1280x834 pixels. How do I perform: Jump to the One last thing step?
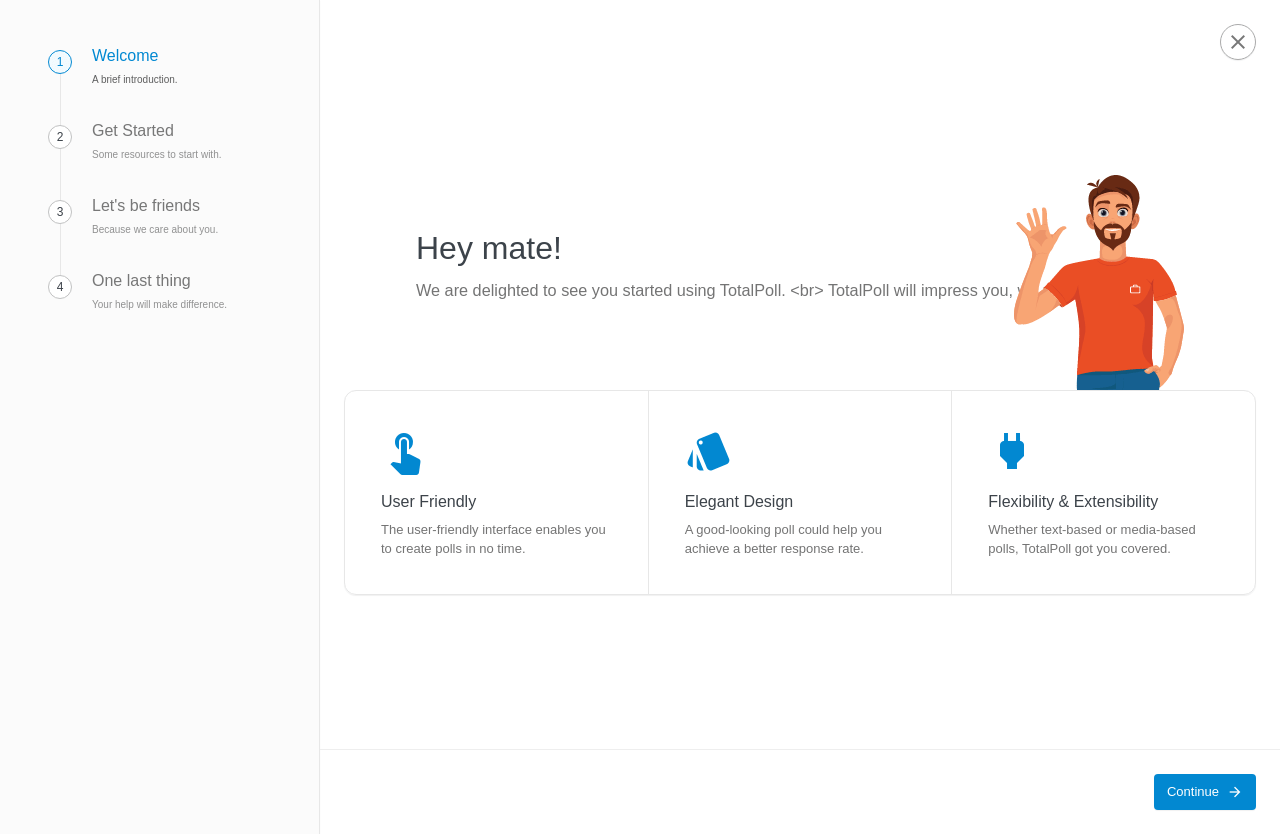coord(141,281)
